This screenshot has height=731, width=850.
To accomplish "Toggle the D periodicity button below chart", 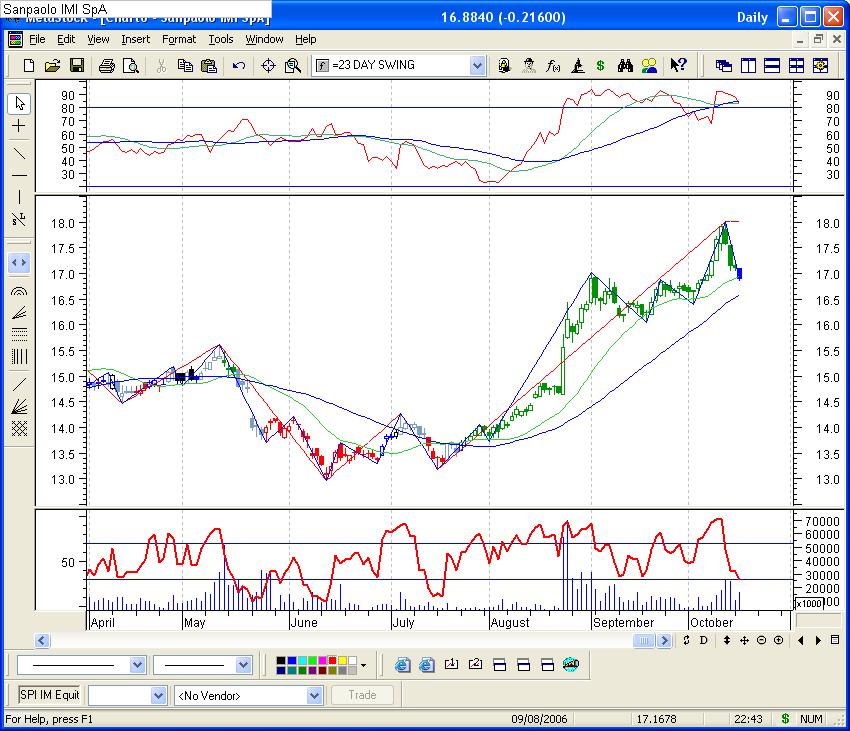I will point(703,640).
